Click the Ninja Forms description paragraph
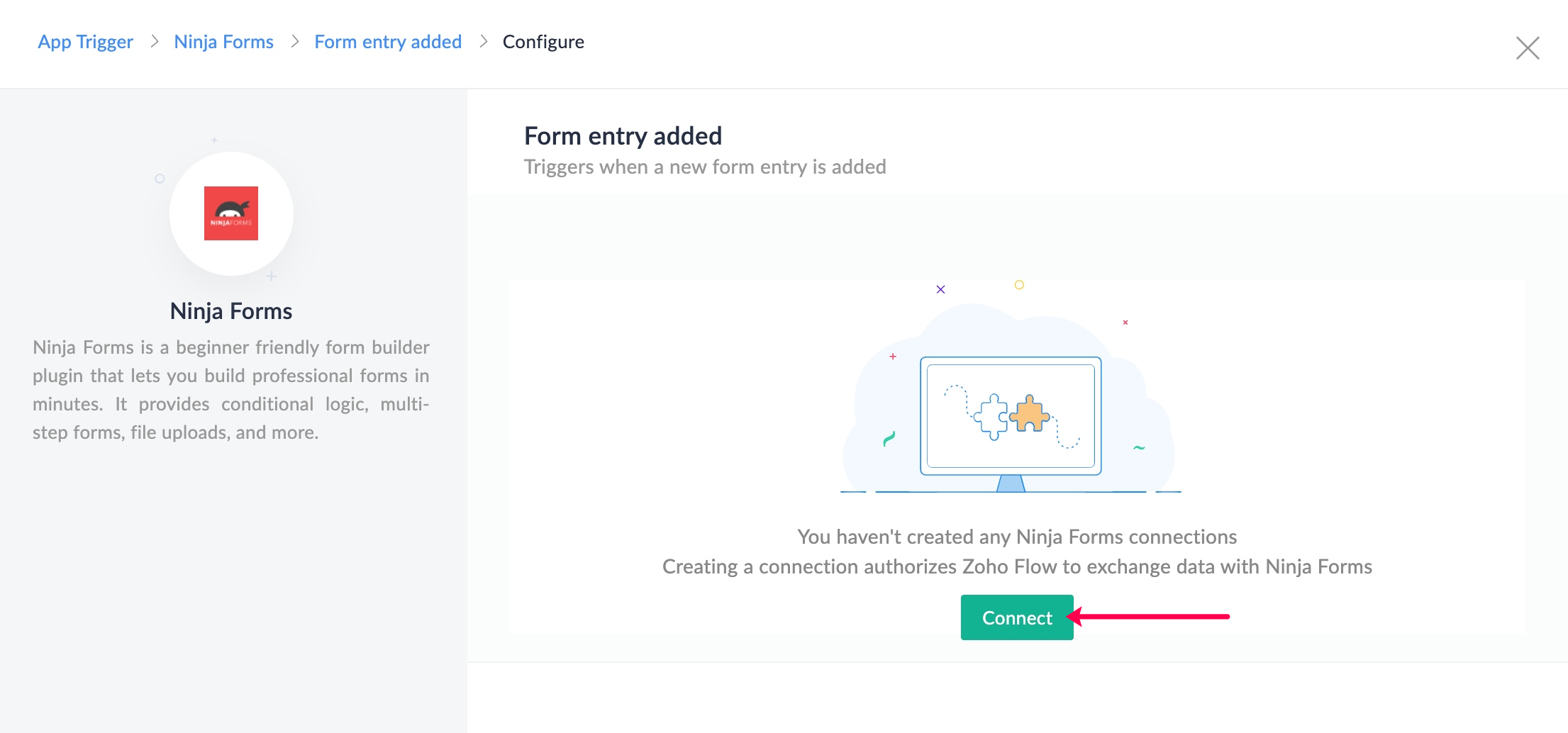Image resolution: width=1568 pixels, height=733 pixels. (x=231, y=390)
